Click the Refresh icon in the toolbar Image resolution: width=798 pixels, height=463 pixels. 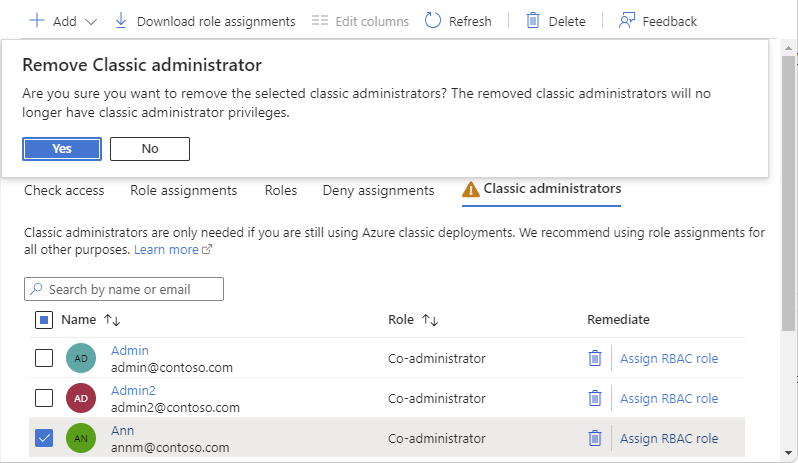433,20
